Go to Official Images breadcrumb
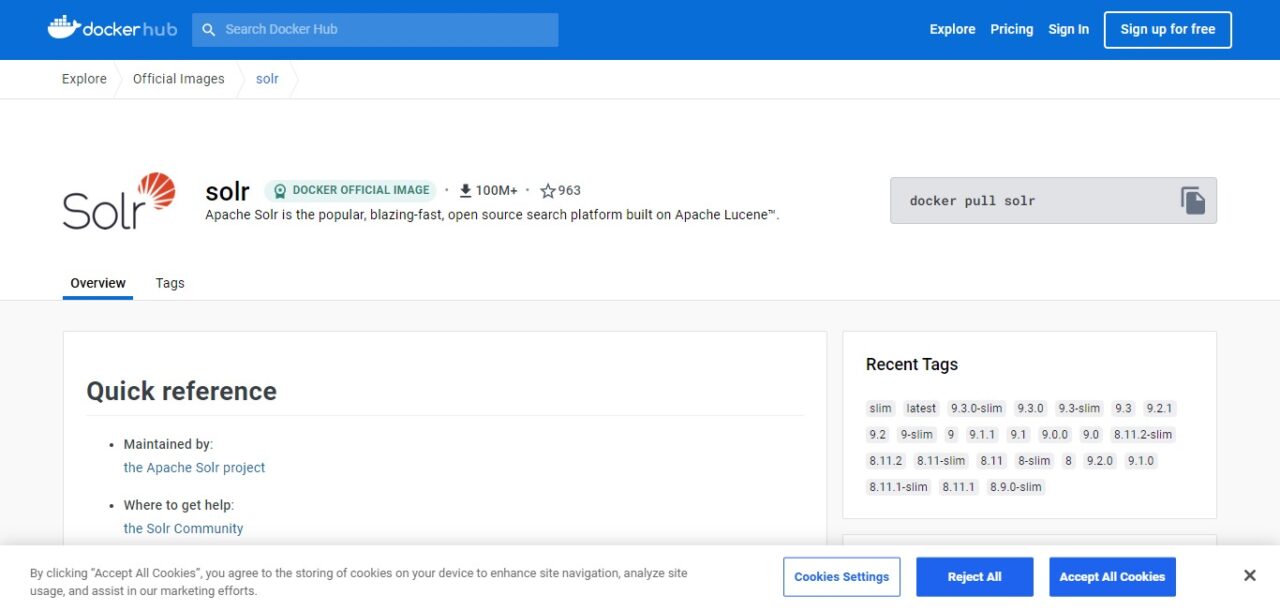 pyautogui.click(x=179, y=79)
